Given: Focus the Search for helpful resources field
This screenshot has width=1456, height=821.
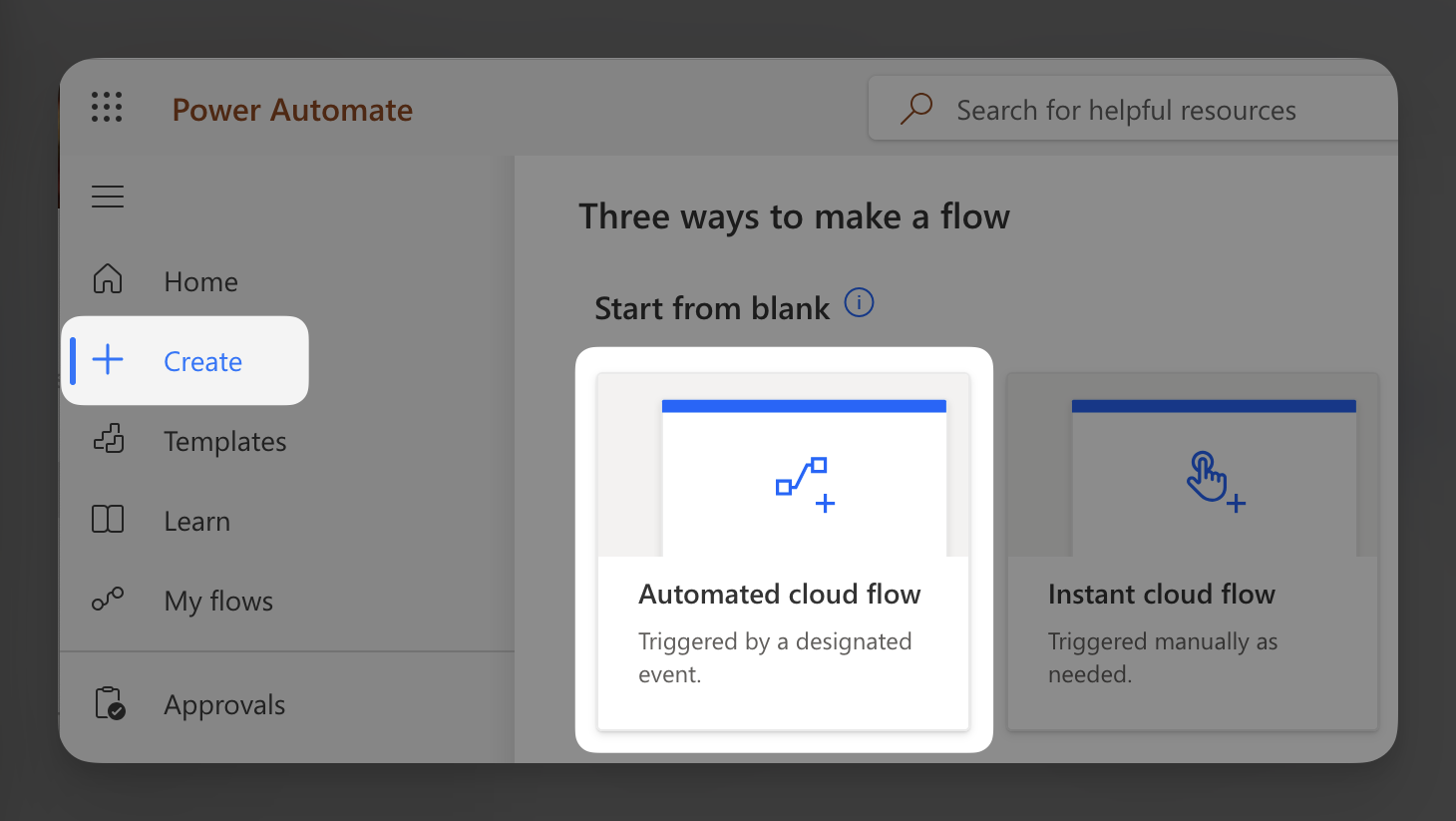Looking at the screenshot, I should (x=1125, y=110).
